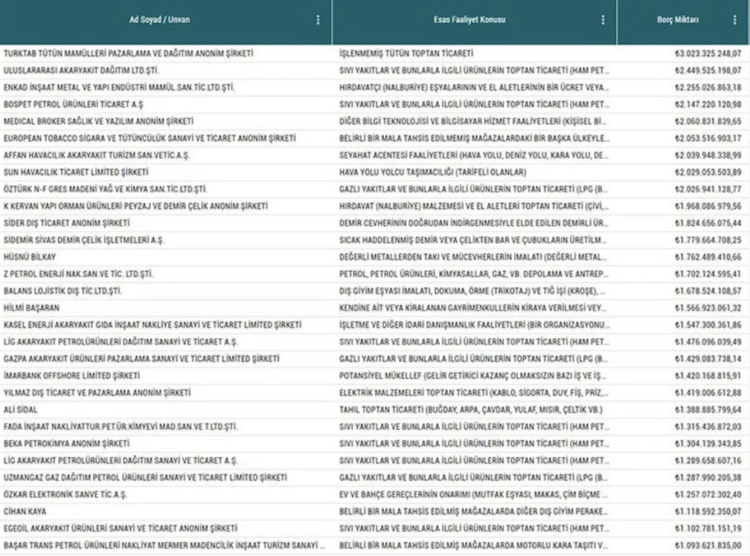The height and width of the screenshot is (556, 750).
Task: Select Z PETROL ENERJİ NAK.SAN. name
Action: click(x=78, y=274)
